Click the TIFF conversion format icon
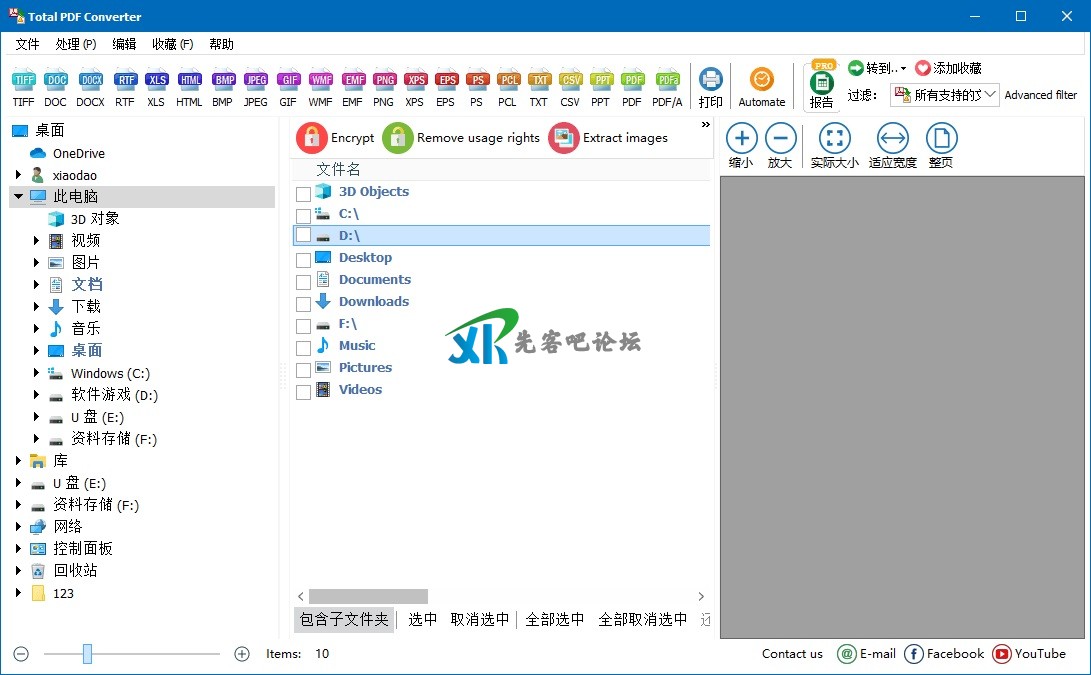Screen dimensions: 1091x675 pos(23,81)
